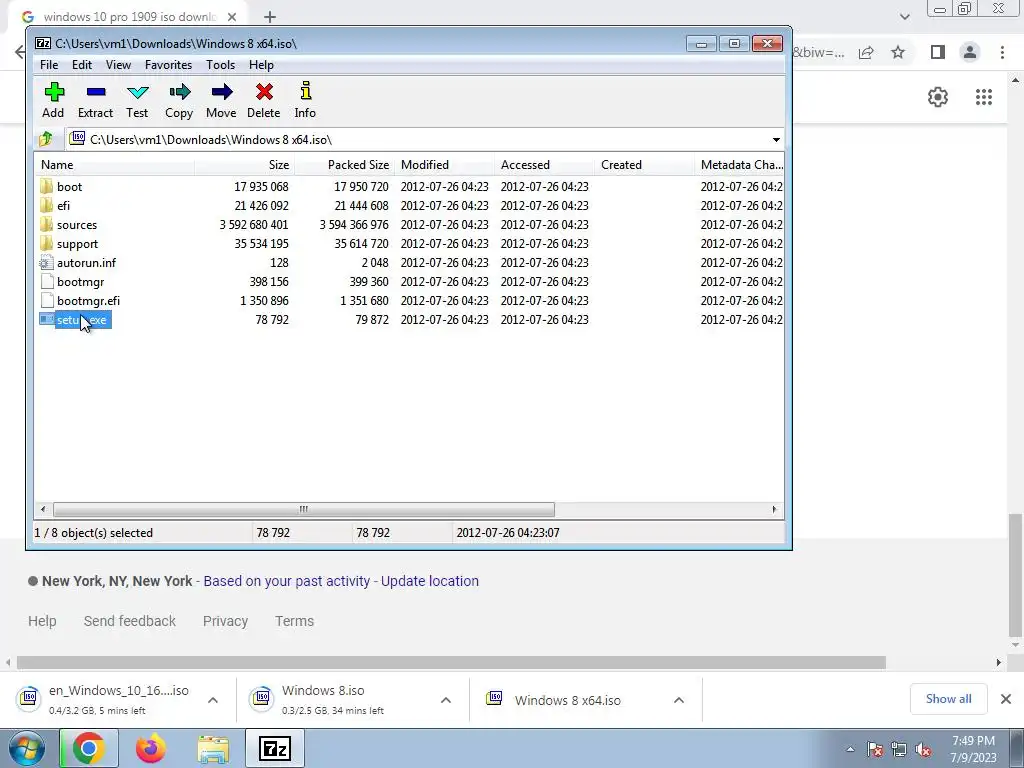
Task: Click Chrome page horizontal scrollbar thumb
Action: [451, 662]
